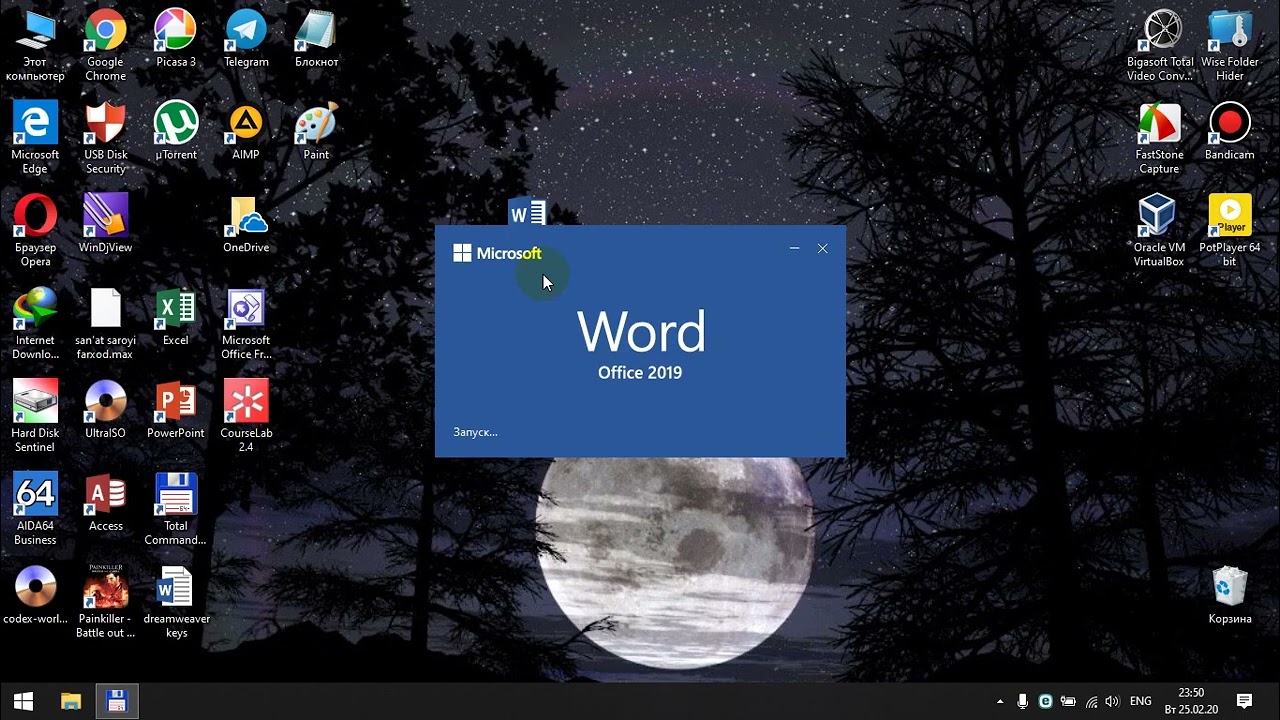
Task: Select the Access shortcut icon
Action: pyautogui.click(x=105, y=504)
